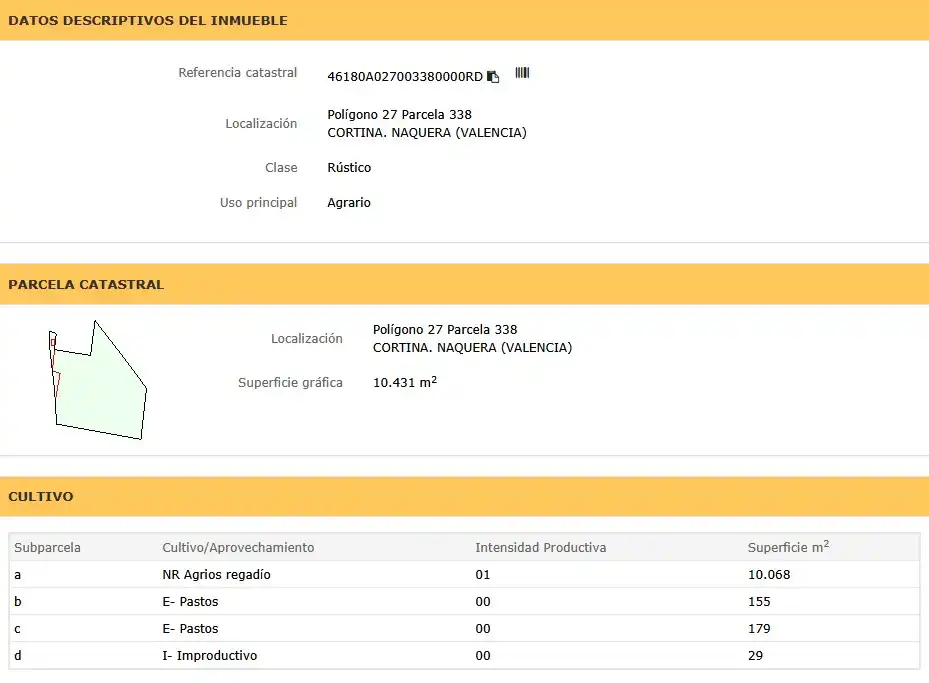Copy the cadastral reference with clipboard icon
Image resolution: width=929 pixels, height=683 pixels.
[x=493, y=77]
